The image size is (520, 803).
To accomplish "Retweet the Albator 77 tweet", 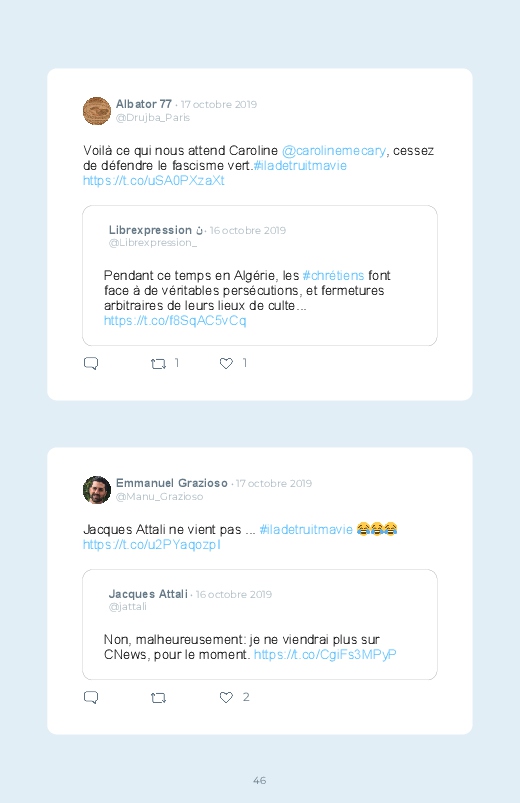I will (x=158, y=364).
